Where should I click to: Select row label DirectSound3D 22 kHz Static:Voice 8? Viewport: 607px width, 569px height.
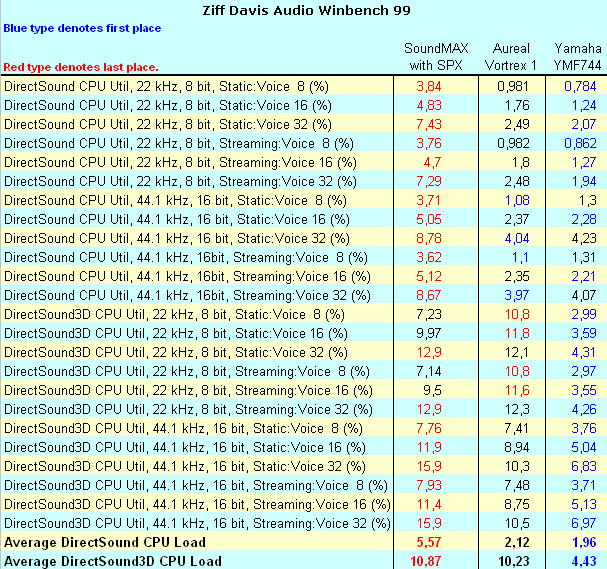tap(174, 314)
